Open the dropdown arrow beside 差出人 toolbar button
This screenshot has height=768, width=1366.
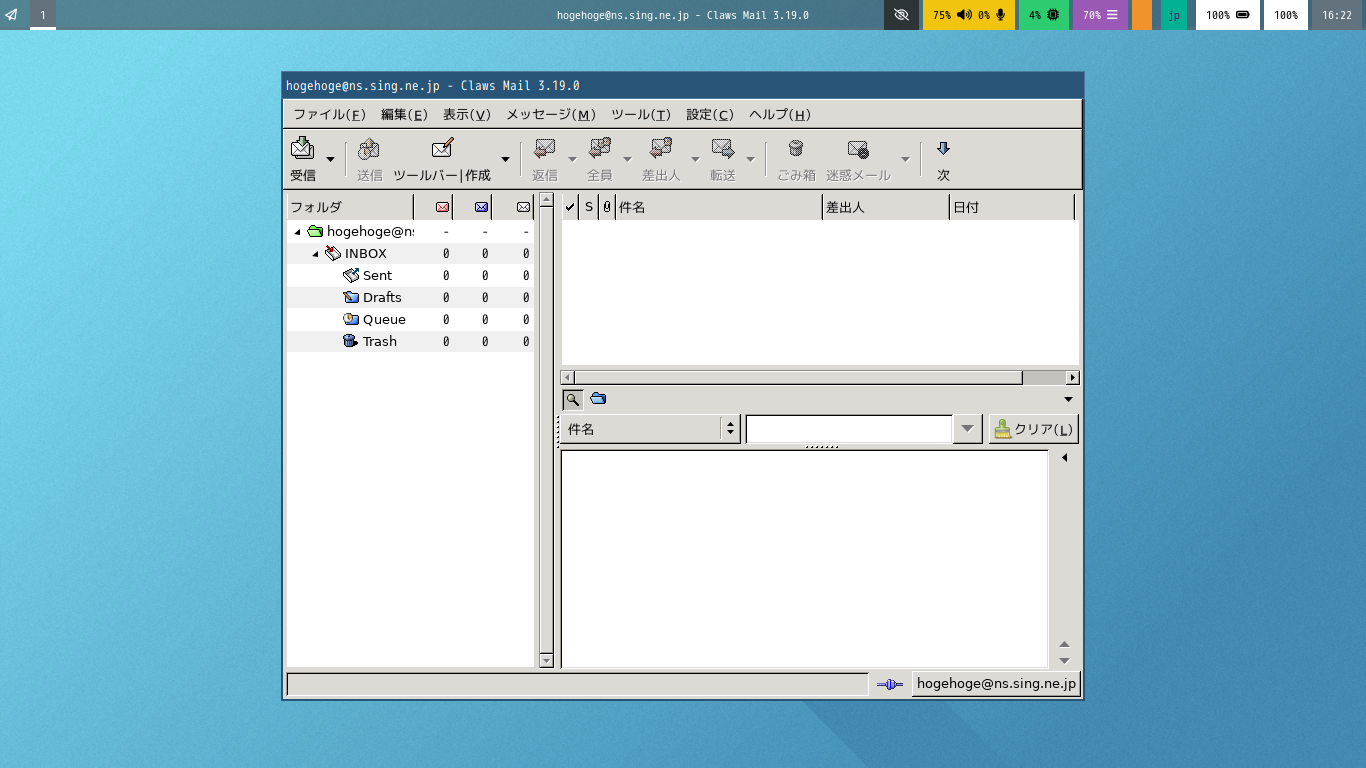pyautogui.click(x=695, y=160)
